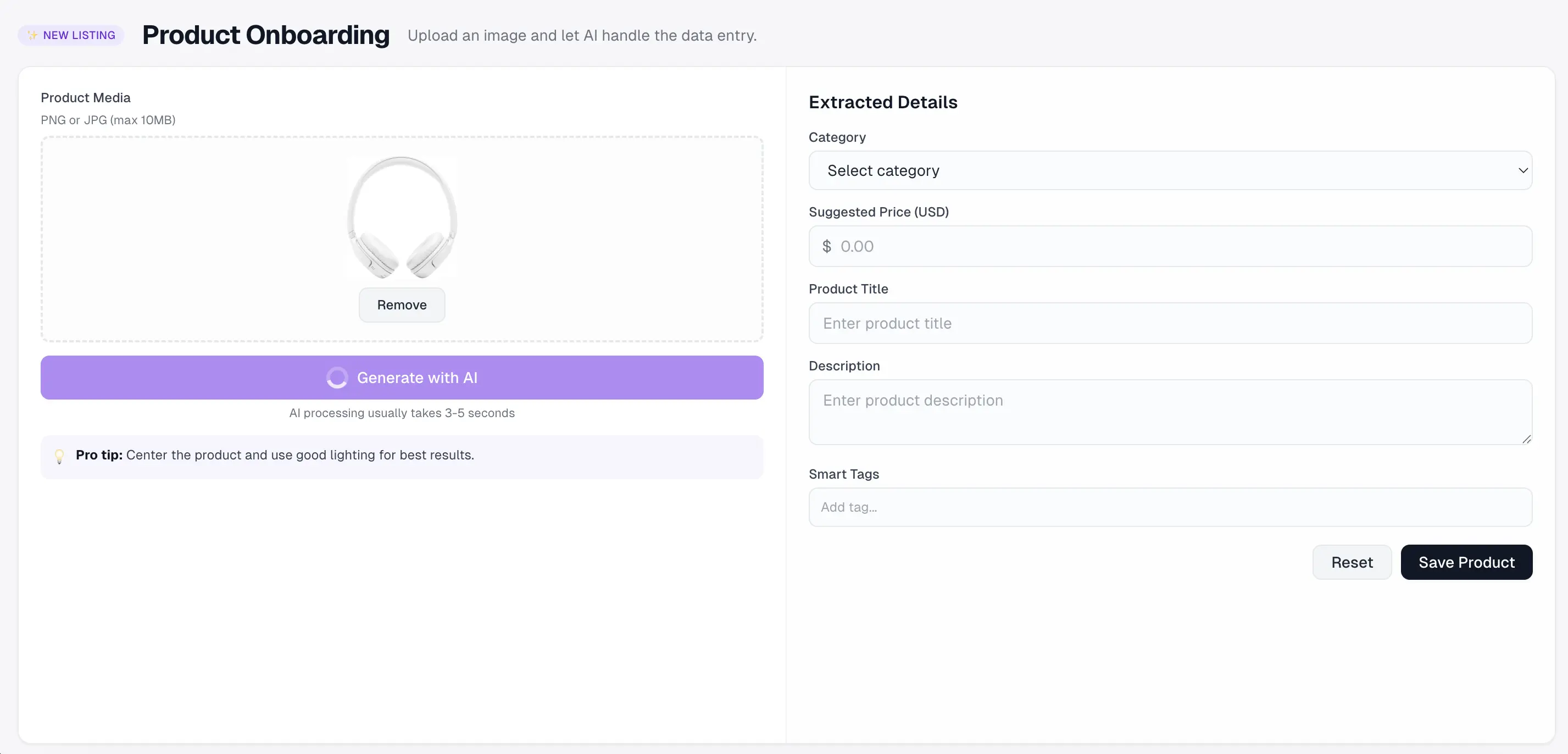Click the dollar sign prefix in price field
Viewport: 1568px width, 754px height.
[827, 246]
